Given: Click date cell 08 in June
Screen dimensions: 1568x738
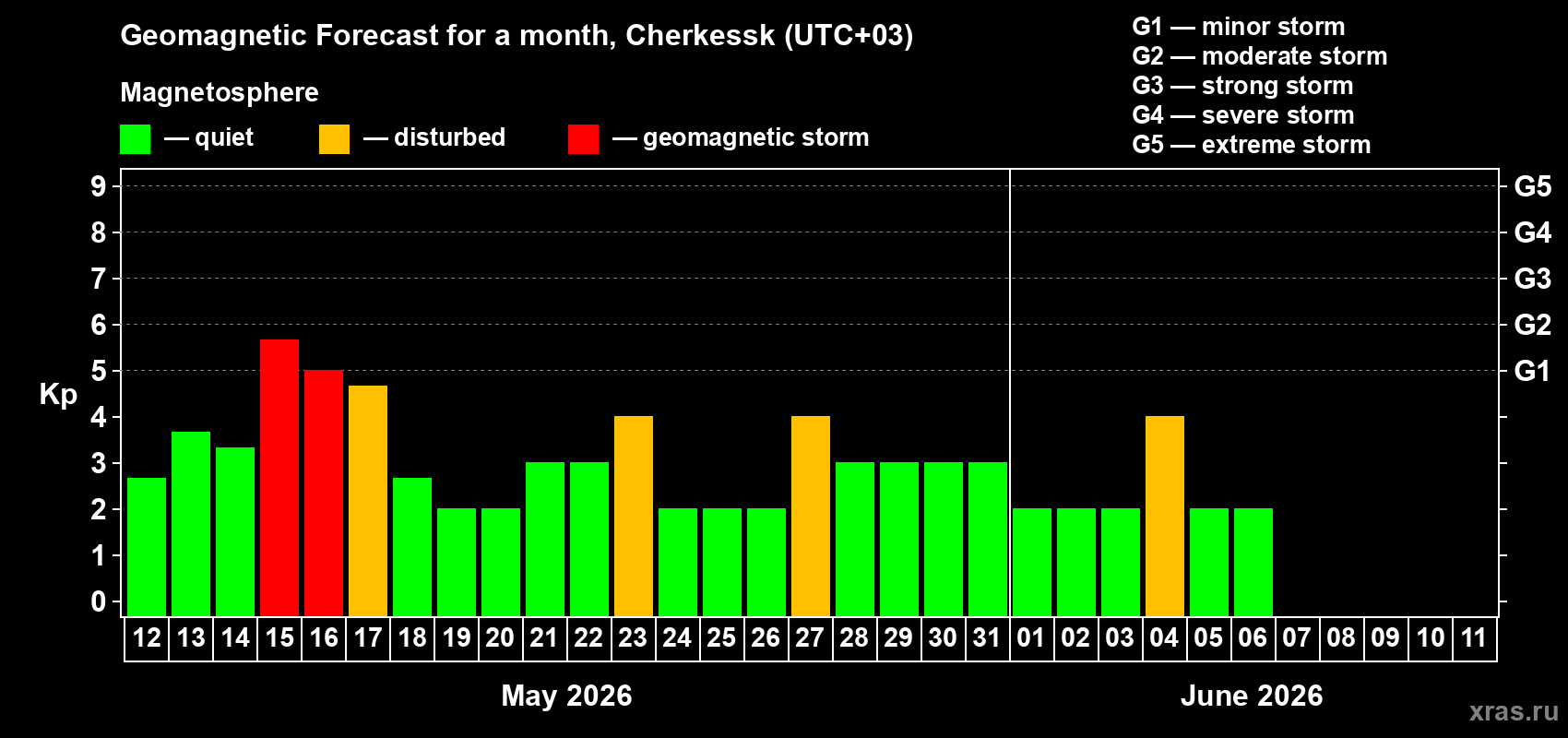Looking at the screenshot, I should pos(1342,638).
